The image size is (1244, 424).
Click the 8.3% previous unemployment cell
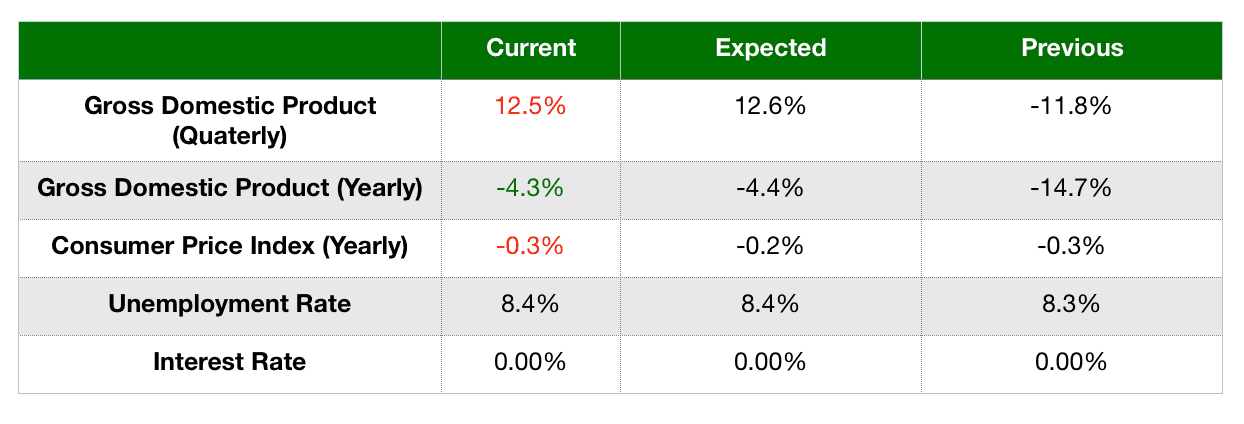[1071, 304]
